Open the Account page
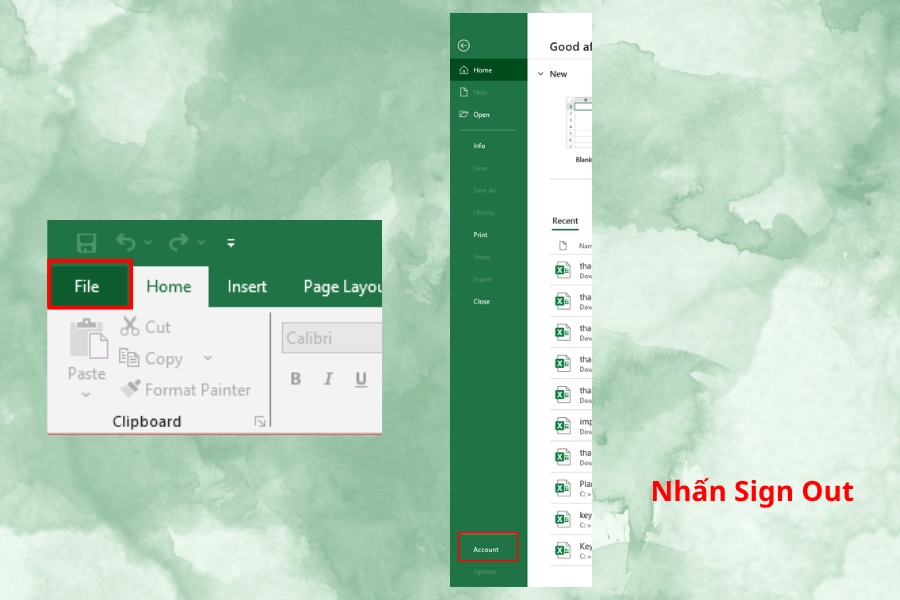The image size is (900, 600). [488, 549]
